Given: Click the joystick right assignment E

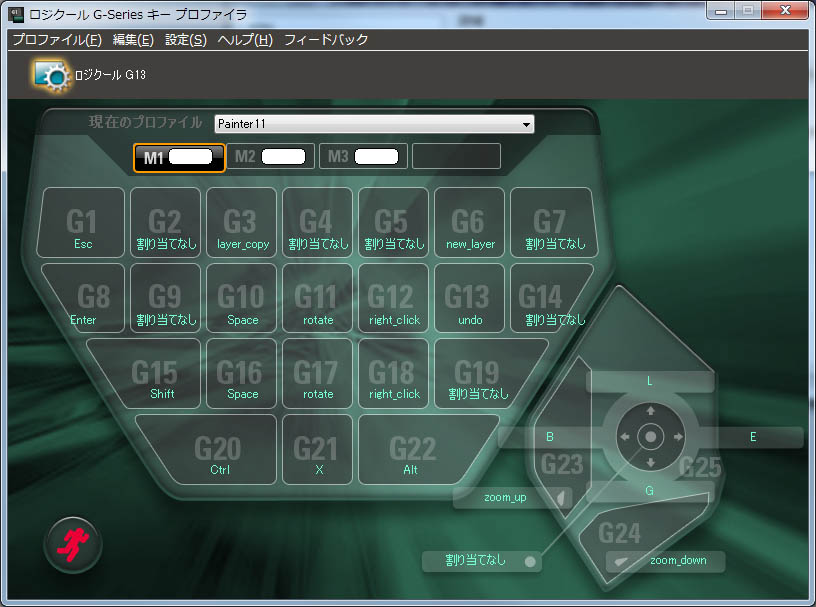Looking at the screenshot, I should tap(753, 437).
